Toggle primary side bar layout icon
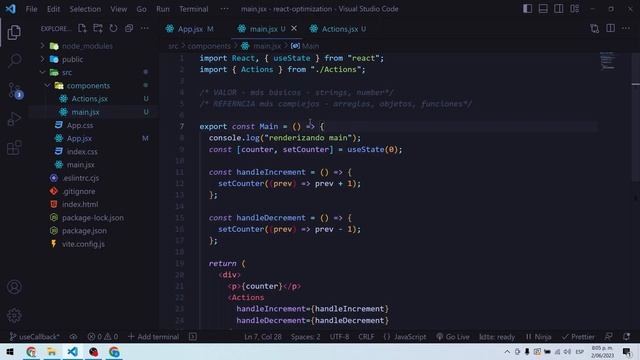640x360 pixels. pos(527,9)
